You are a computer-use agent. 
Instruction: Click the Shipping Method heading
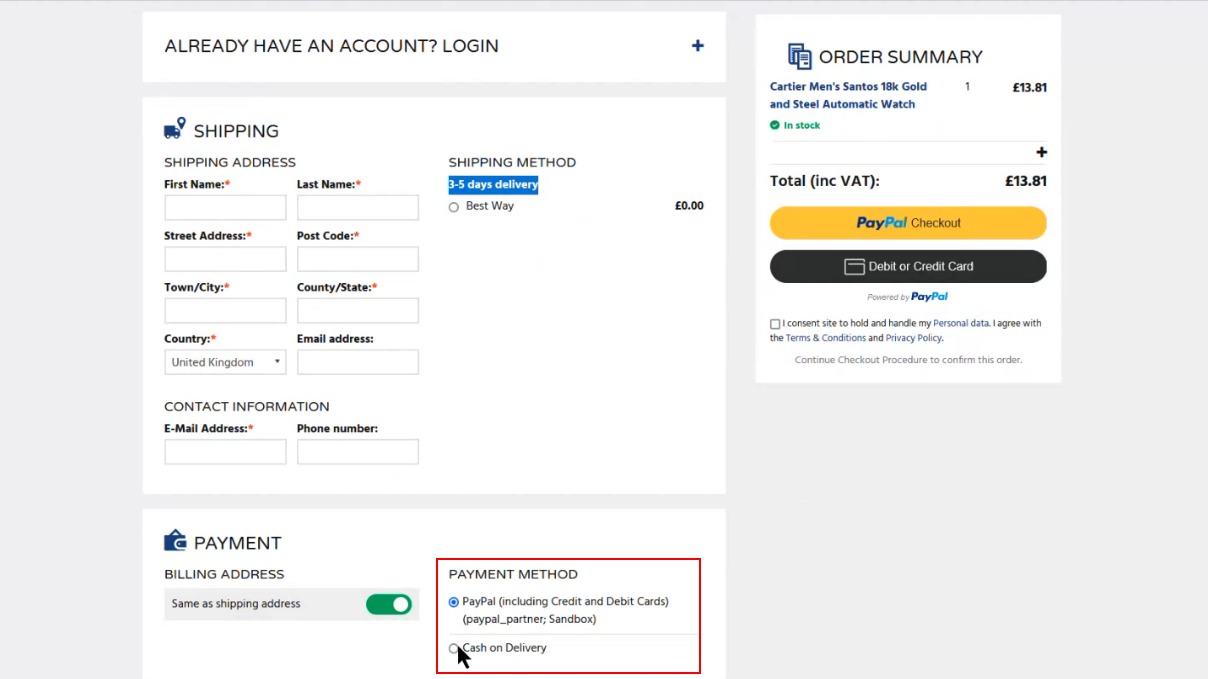[x=512, y=162]
